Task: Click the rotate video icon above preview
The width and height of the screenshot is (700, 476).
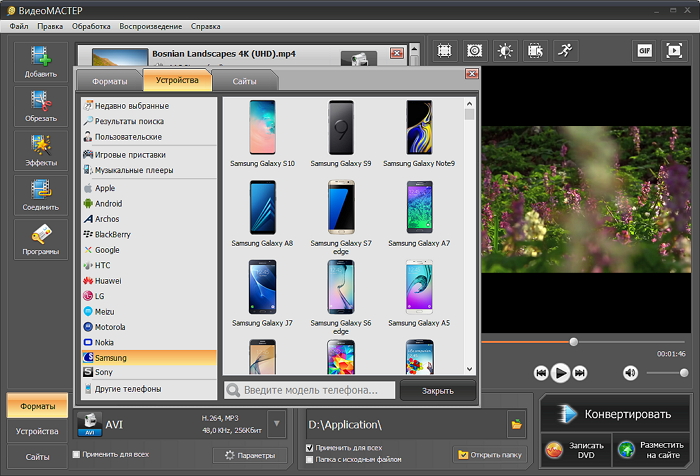Action: 535,51
